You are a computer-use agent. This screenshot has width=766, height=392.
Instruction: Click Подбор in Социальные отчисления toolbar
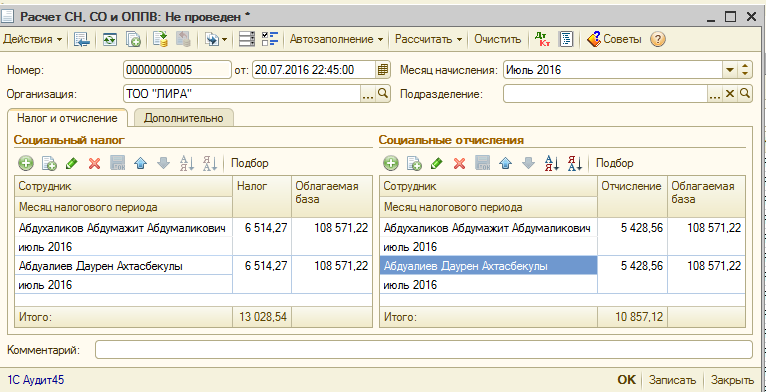pos(615,163)
